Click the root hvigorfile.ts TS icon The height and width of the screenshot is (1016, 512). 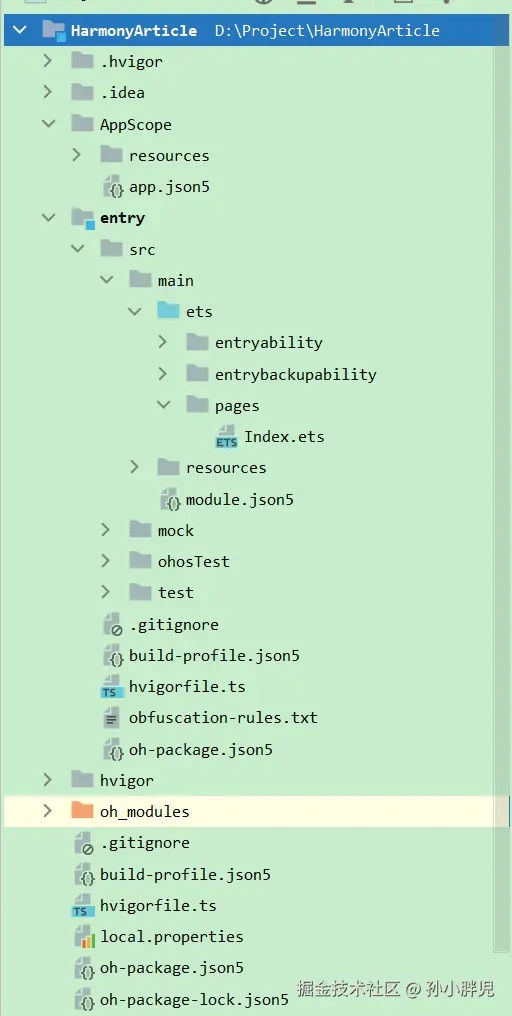[84, 906]
